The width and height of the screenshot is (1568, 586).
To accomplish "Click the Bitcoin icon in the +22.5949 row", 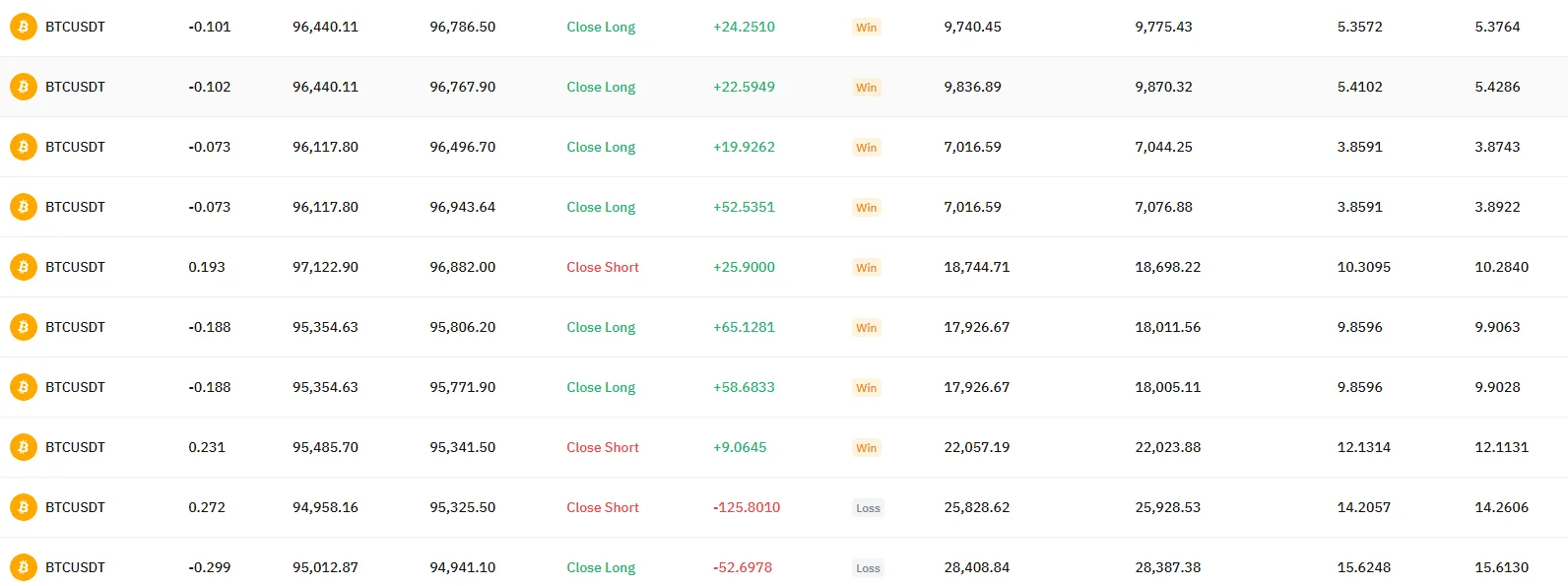I will 23,87.
